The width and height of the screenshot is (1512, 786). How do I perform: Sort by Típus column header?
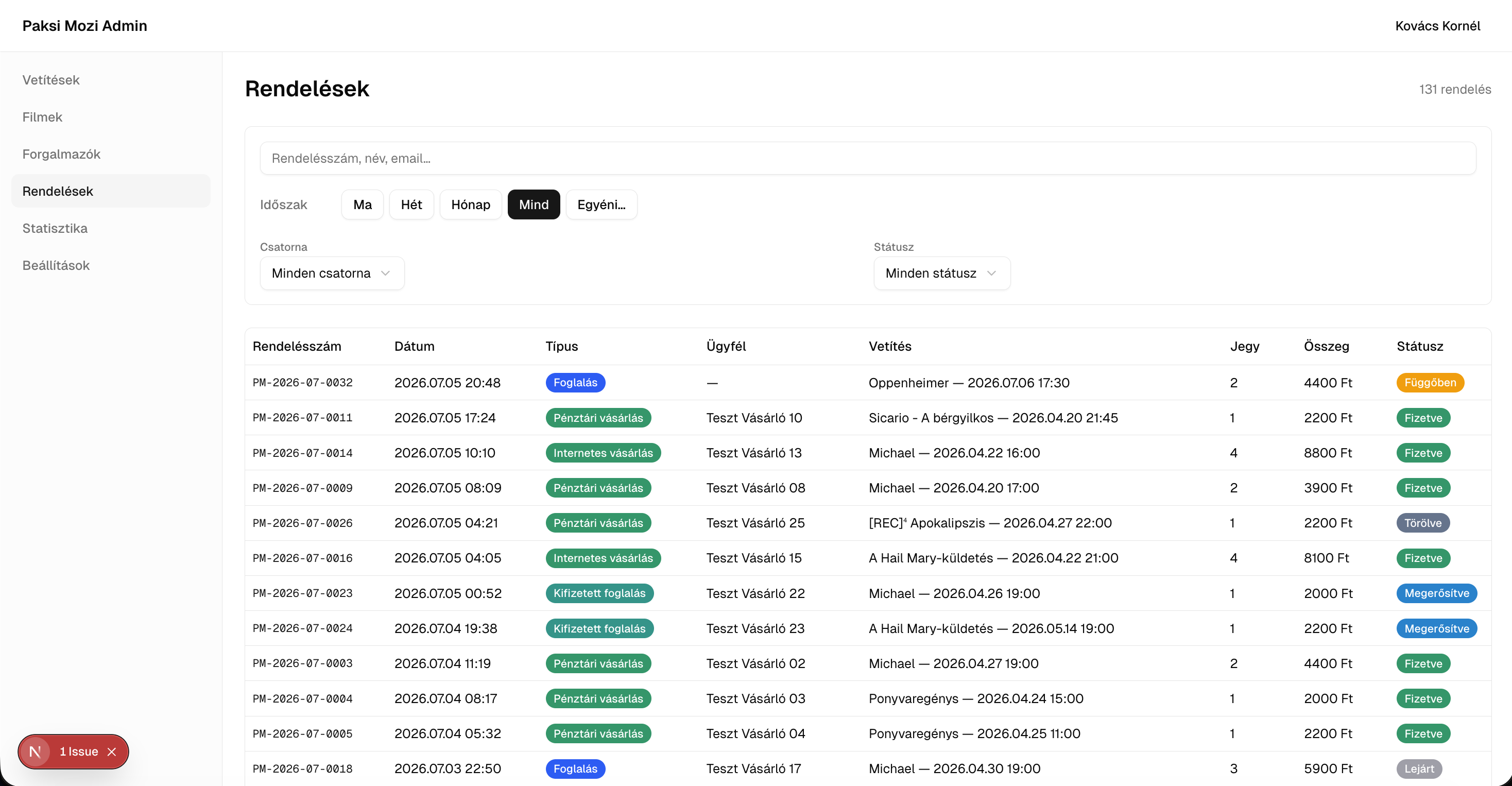tap(561, 346)
